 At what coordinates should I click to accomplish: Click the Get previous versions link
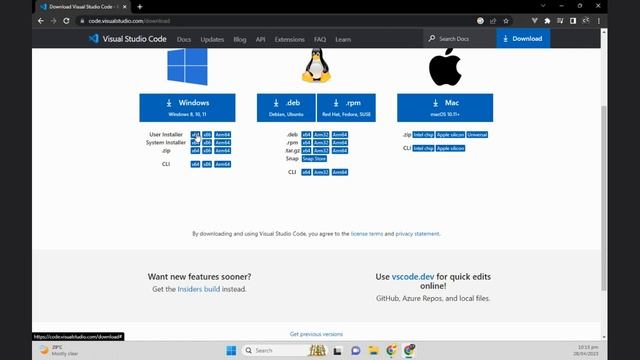pyautogui.click(x=316, y=334)
